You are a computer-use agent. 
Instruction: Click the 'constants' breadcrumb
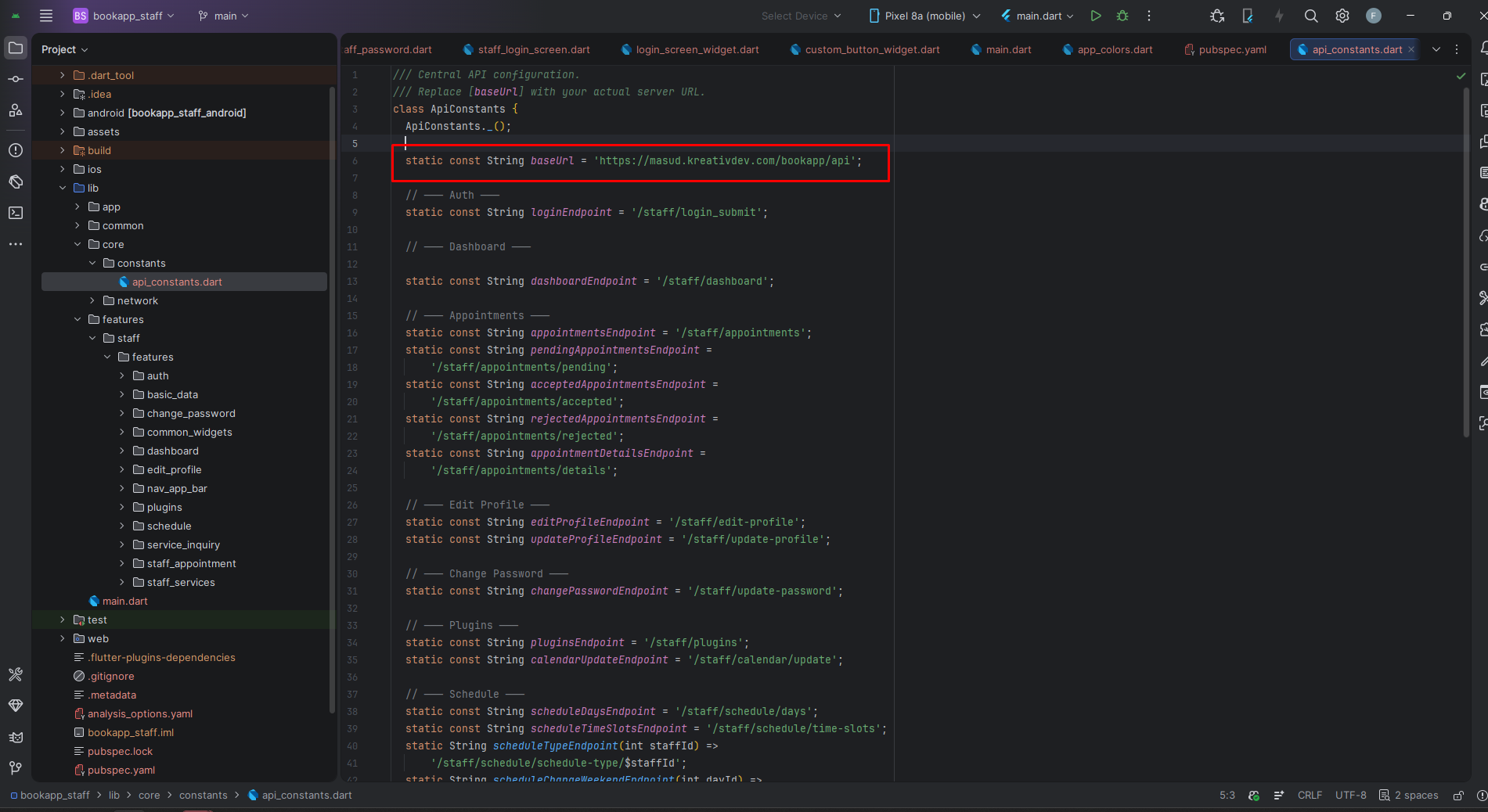click(203, 796)
